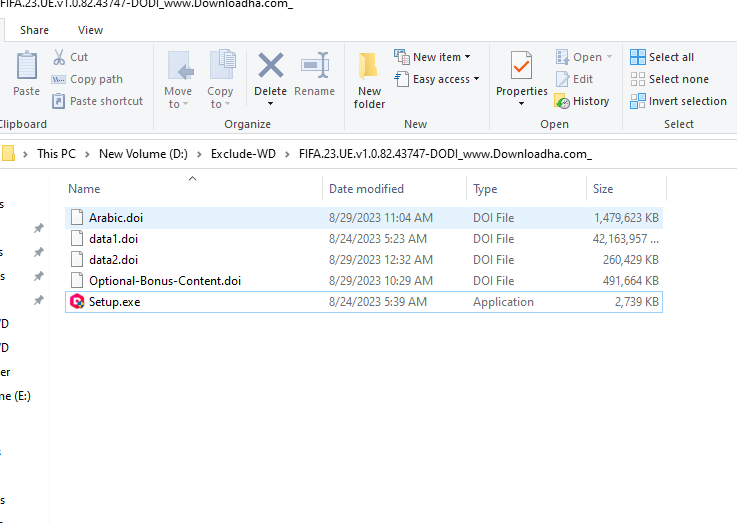Go to New Volume (D:) in breadcrumb
The width and height of the screenshot is (737, 524).
(x=143, y=154)
